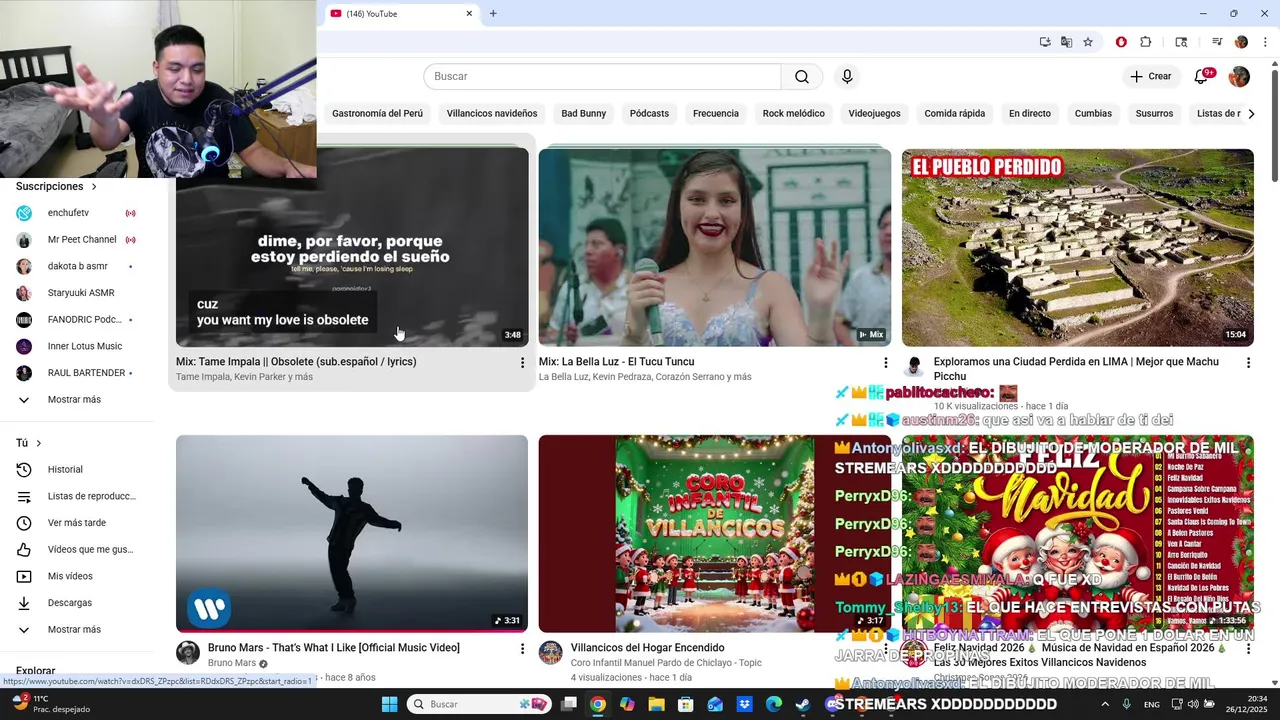This screenshot has width=1280, height=720.
Task: Open Chrome three-dot menu
Action: coord(1265,42)
